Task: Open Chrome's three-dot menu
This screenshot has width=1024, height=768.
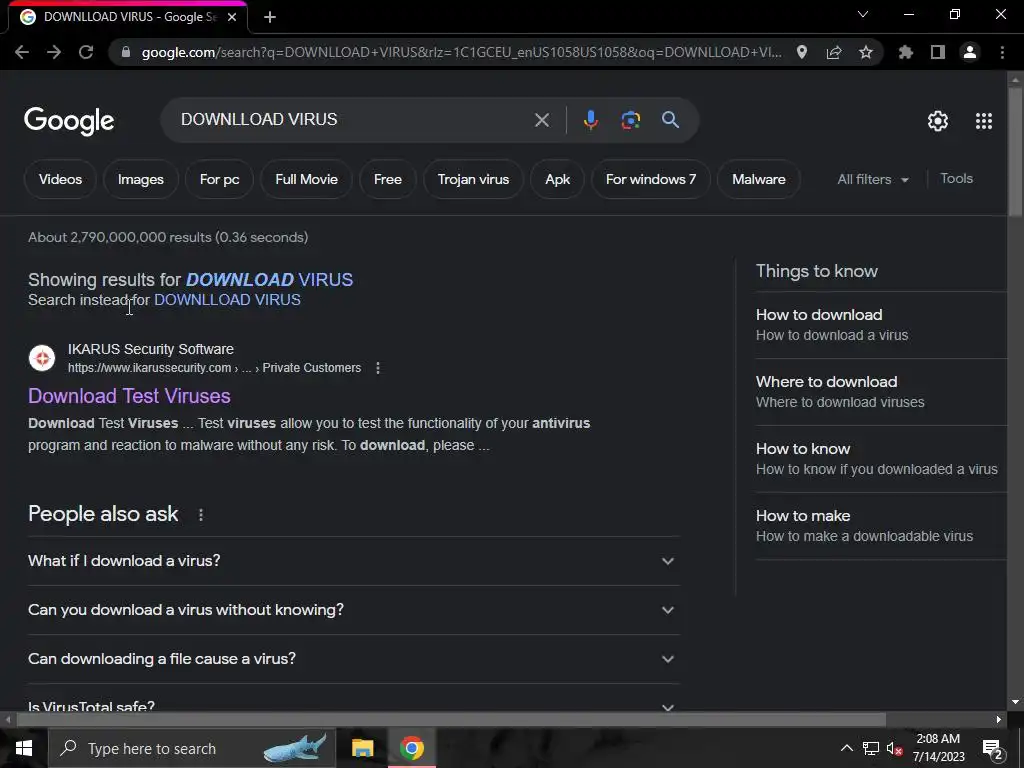Action: 1002,52
